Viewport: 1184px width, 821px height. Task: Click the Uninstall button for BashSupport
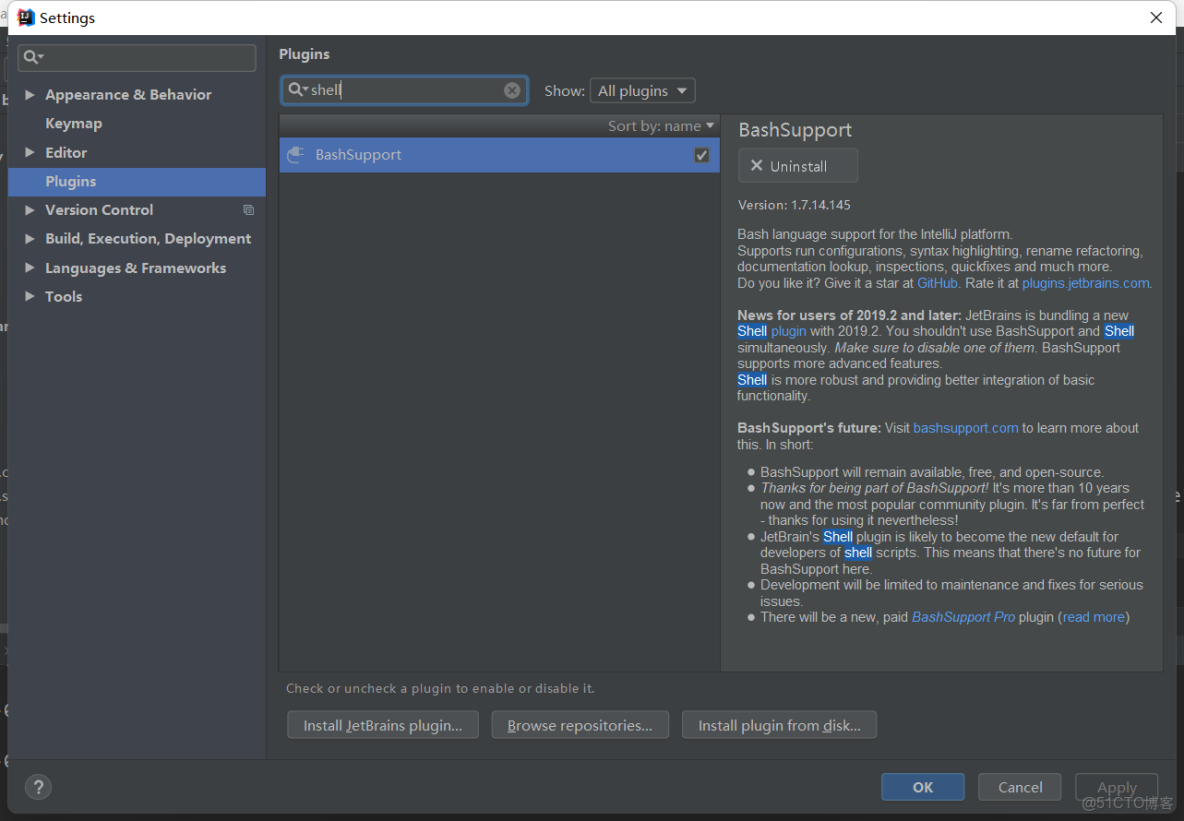797,165
